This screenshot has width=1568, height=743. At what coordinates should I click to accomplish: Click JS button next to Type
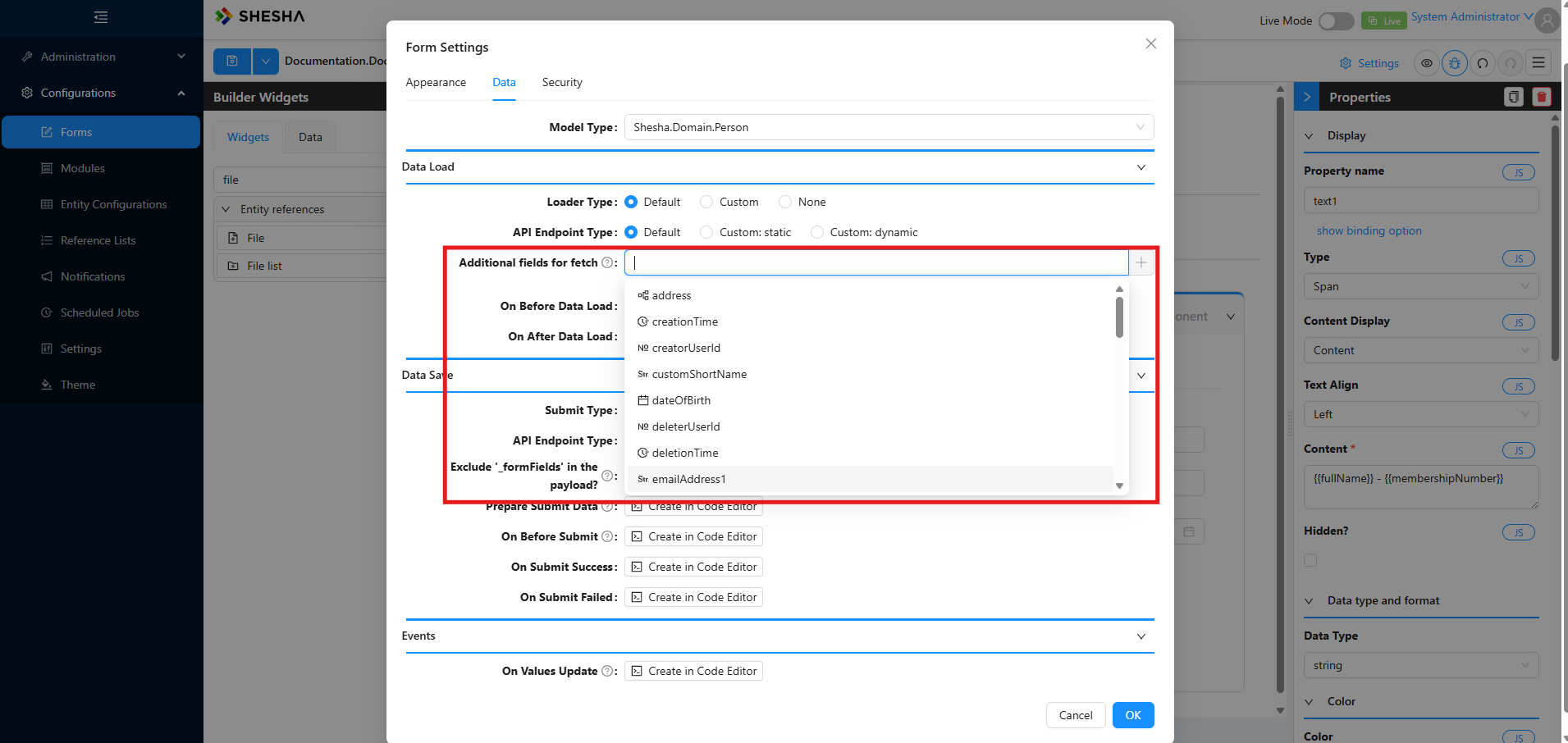[1519, 258]
